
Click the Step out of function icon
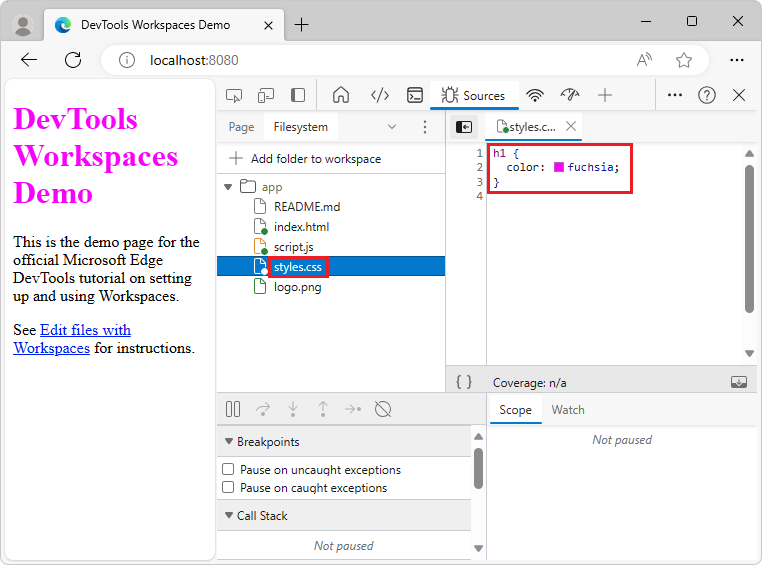click(323, 409)
